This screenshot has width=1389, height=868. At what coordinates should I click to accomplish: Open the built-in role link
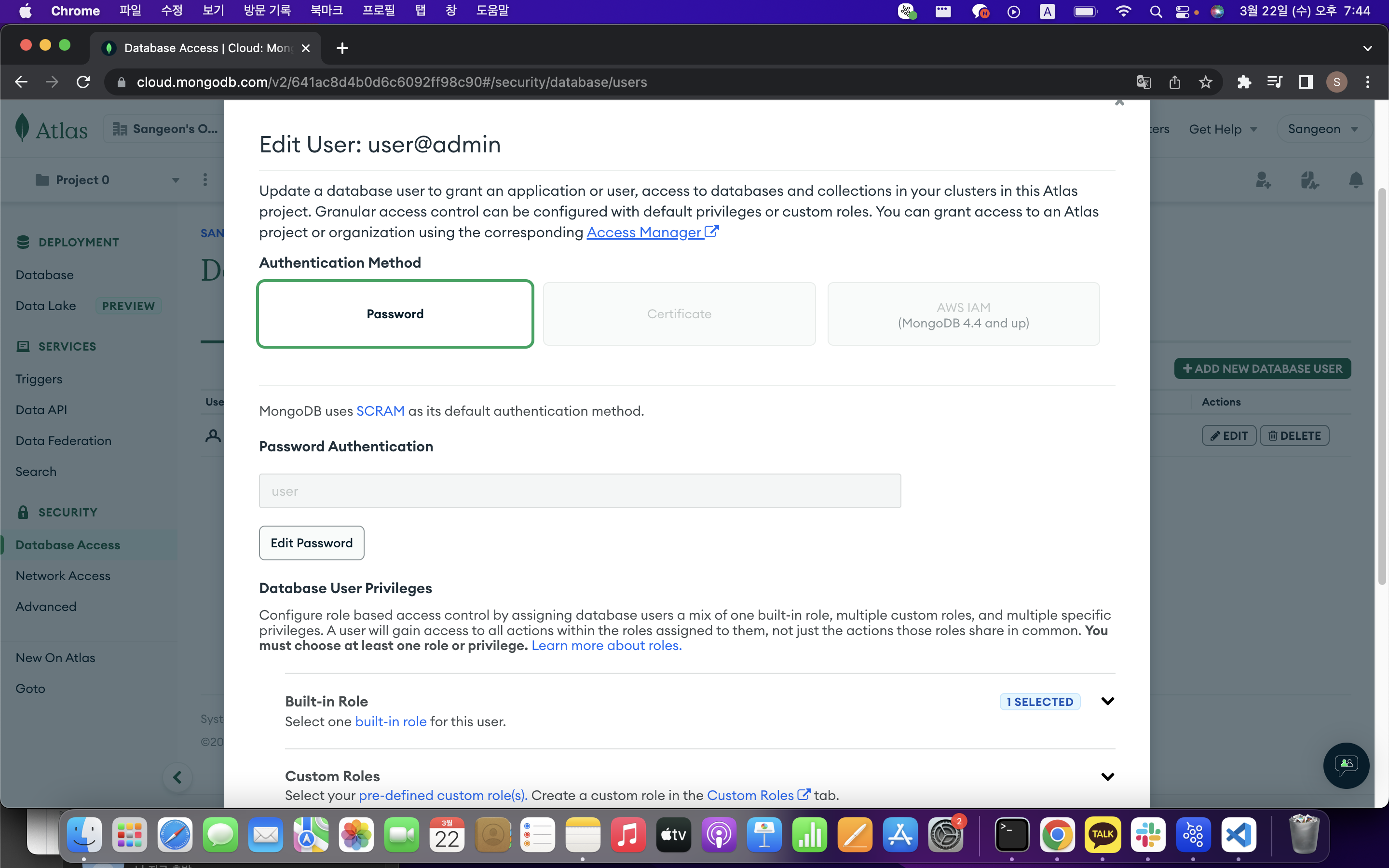pos(390,721)
